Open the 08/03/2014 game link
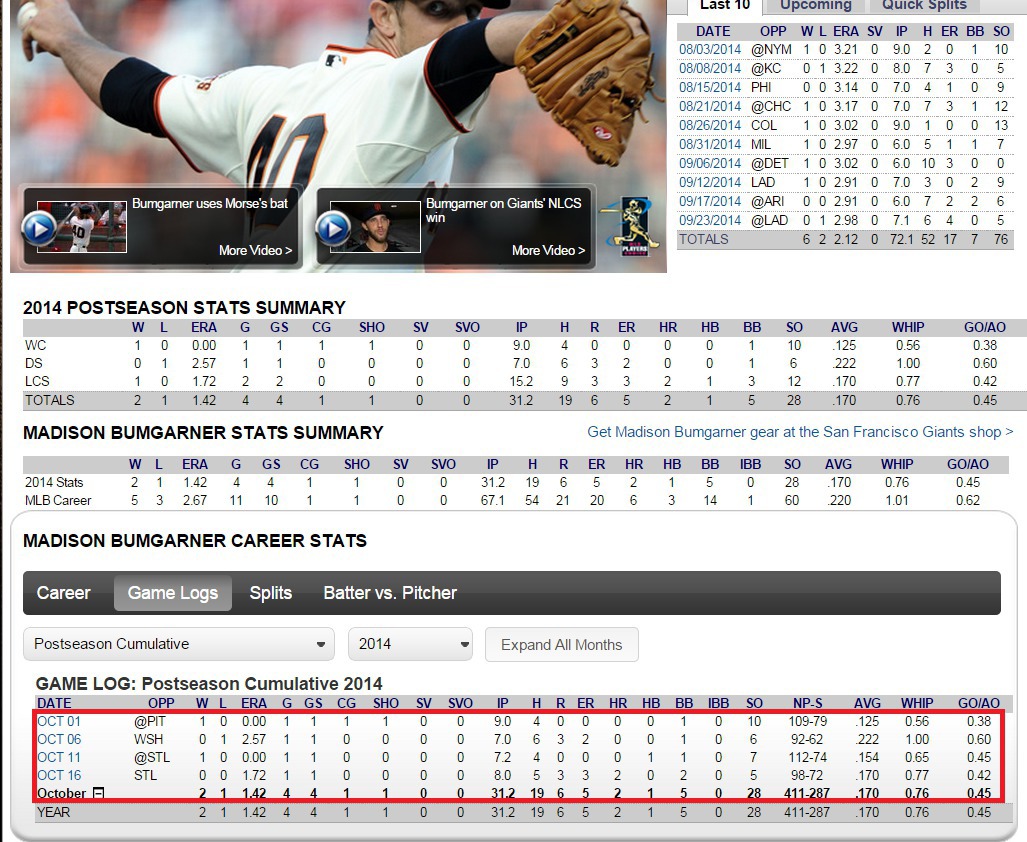This screenshot has height=842, width=1027. tap(710, 50)
